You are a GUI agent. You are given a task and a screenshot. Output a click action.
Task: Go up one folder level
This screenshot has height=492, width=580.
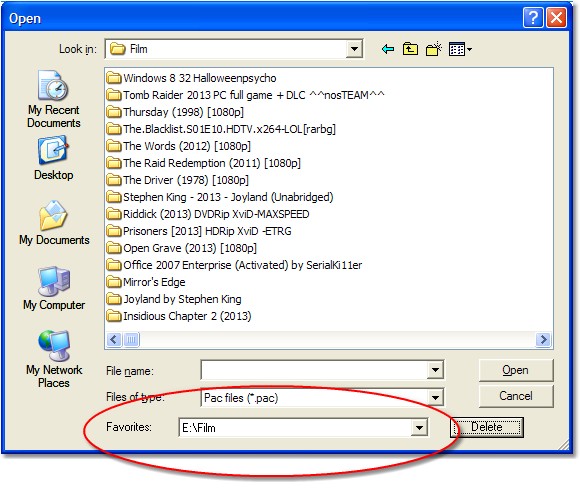(x=411, y=49)
